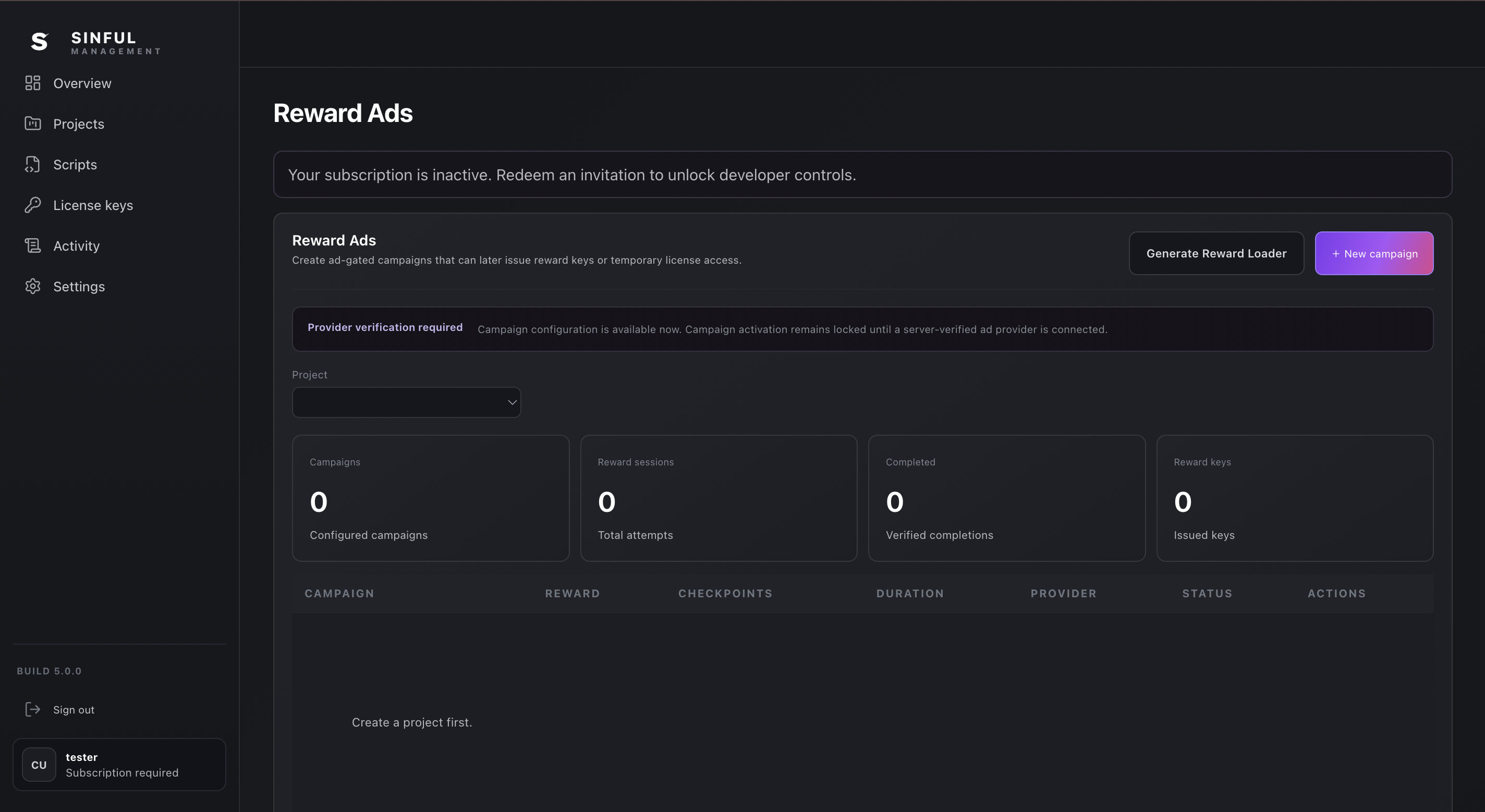Image resolution: width=1485 pixels, height=812 pixels.
Task: Click the Sign out arrow icon
Action: tap(33, 709)
